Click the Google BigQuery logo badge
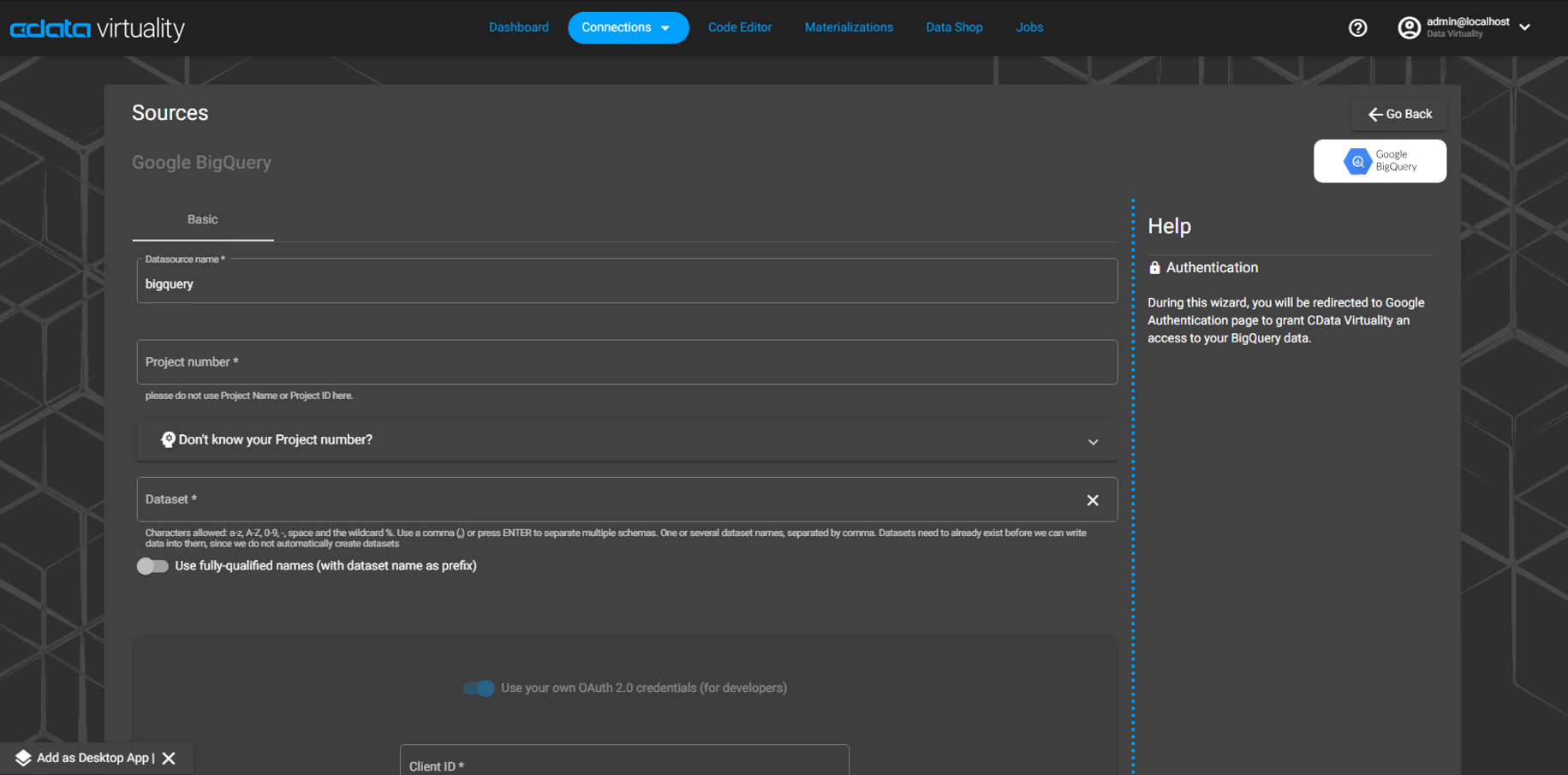The height and width of the screenshot is (775, 1568). click(1380, 161)
